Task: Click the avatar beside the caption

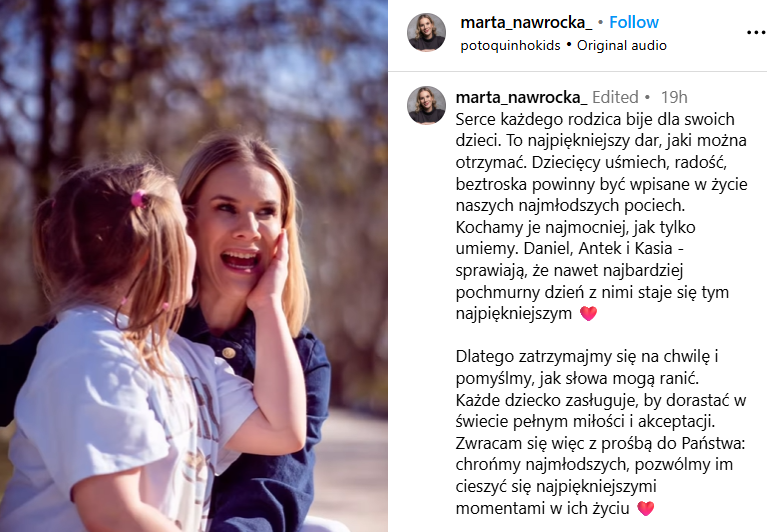Action: 427,105
